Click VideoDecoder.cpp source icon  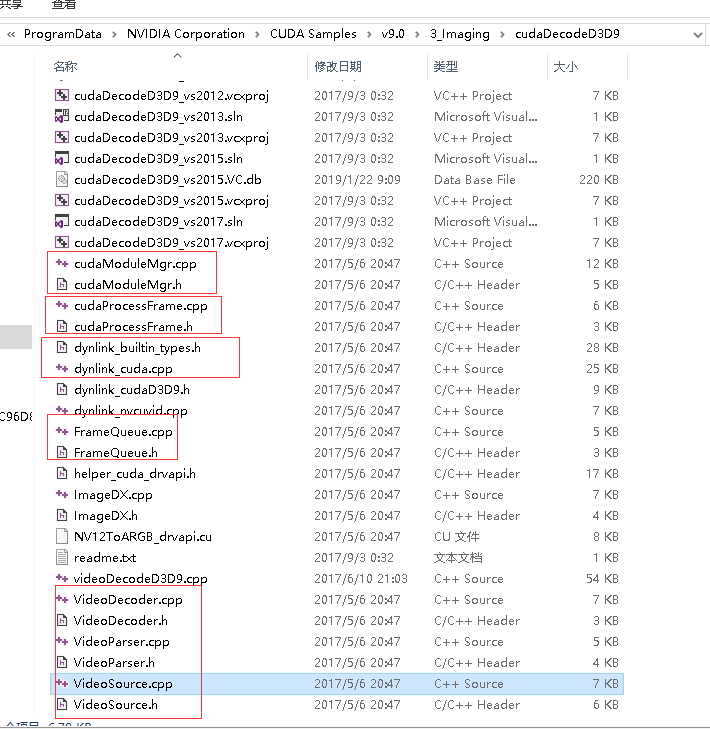62,600
